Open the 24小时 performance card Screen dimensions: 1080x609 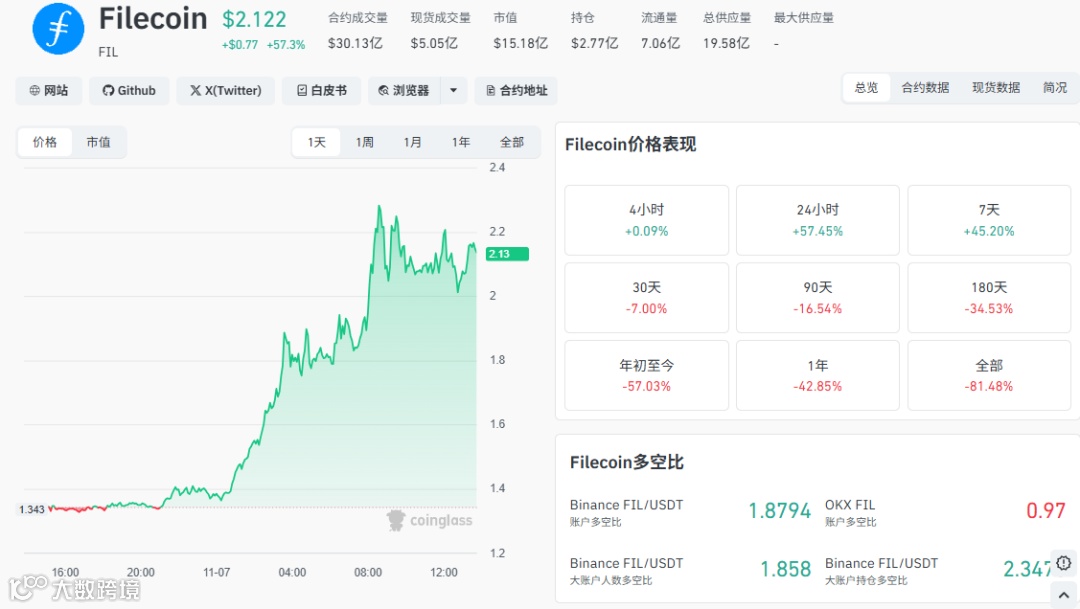click(x=818, y=220)
